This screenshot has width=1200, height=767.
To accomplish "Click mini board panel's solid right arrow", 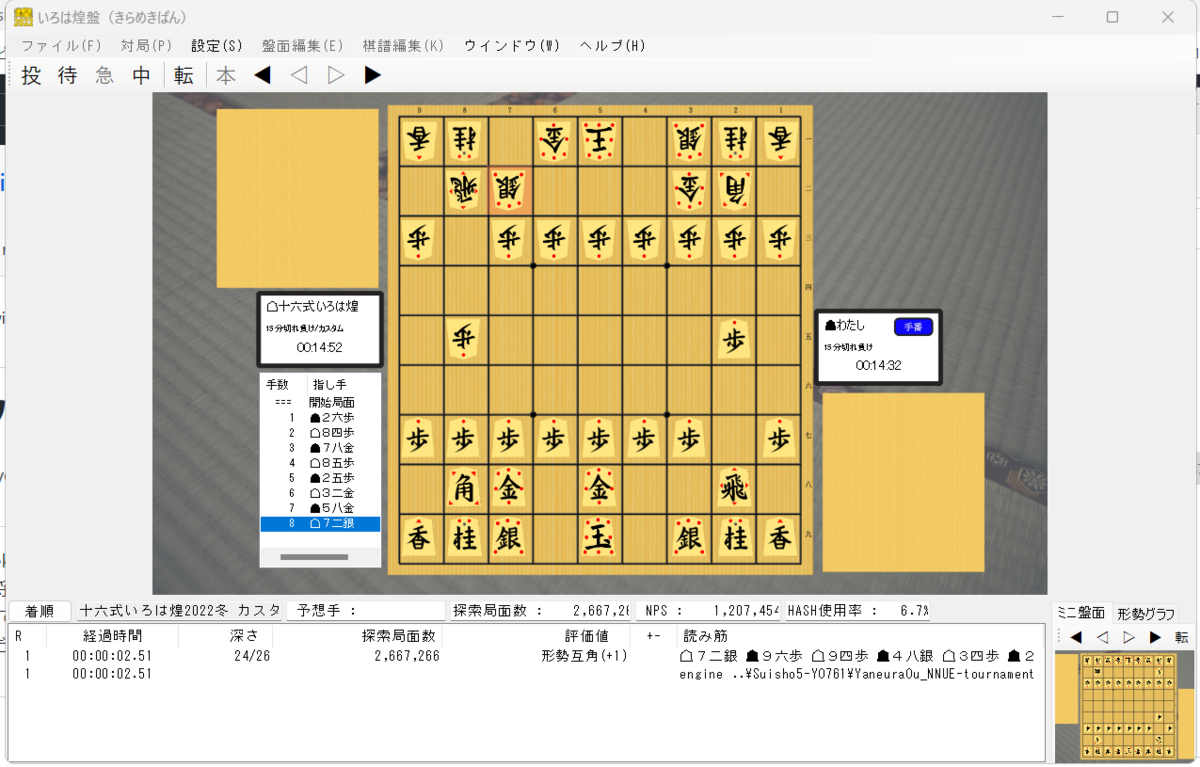I will (x=1155, y=637).
